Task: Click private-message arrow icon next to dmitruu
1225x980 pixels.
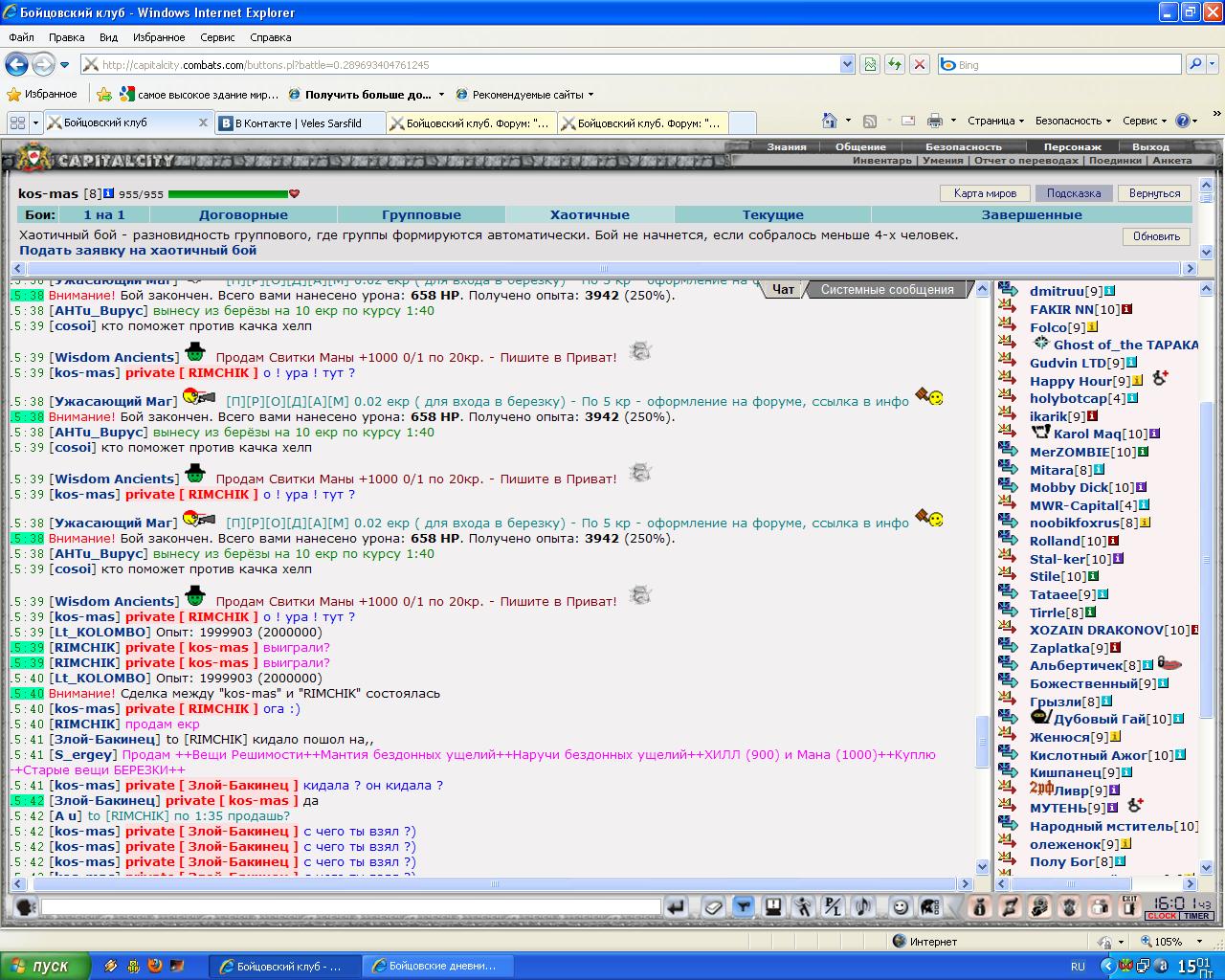Action: (1008, 290)
